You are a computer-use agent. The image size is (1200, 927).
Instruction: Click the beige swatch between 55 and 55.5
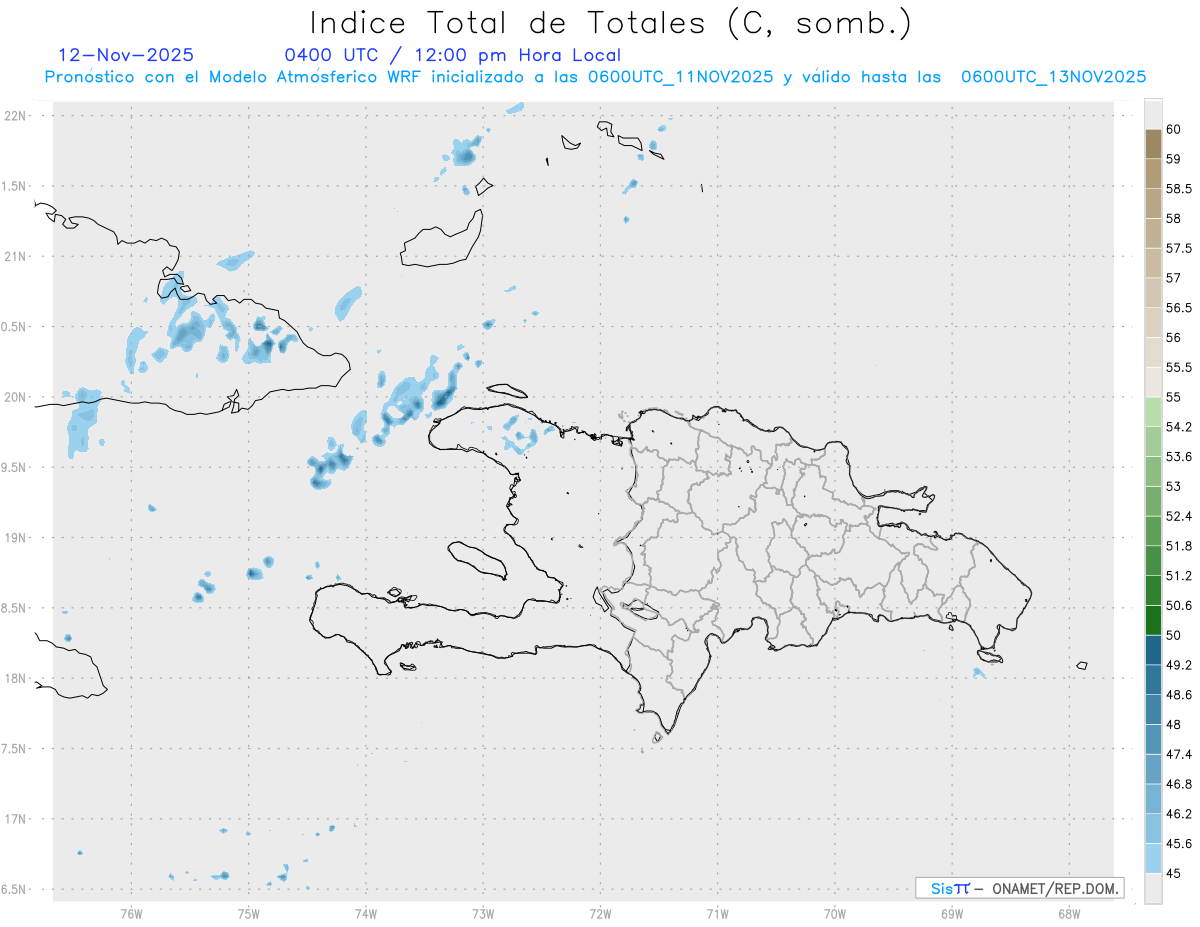point(1153,382)
